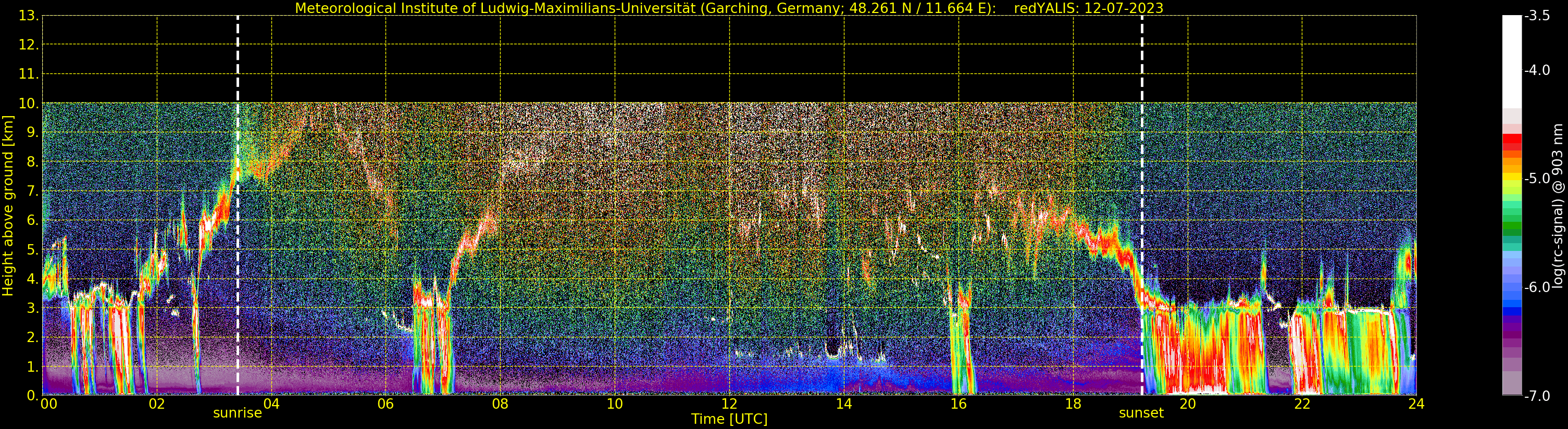Click the '02' tick on the time axis
The image size is (1568, 429).
(x=156, y=404)
